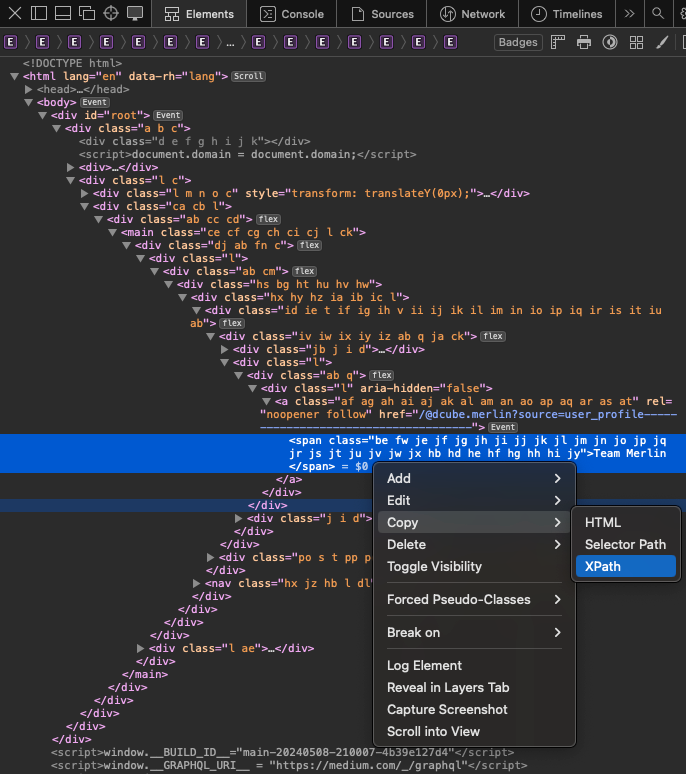Open search with the magnifying glass icon
The height and width of the screenshot is (774, 686).
pos(658,13)
